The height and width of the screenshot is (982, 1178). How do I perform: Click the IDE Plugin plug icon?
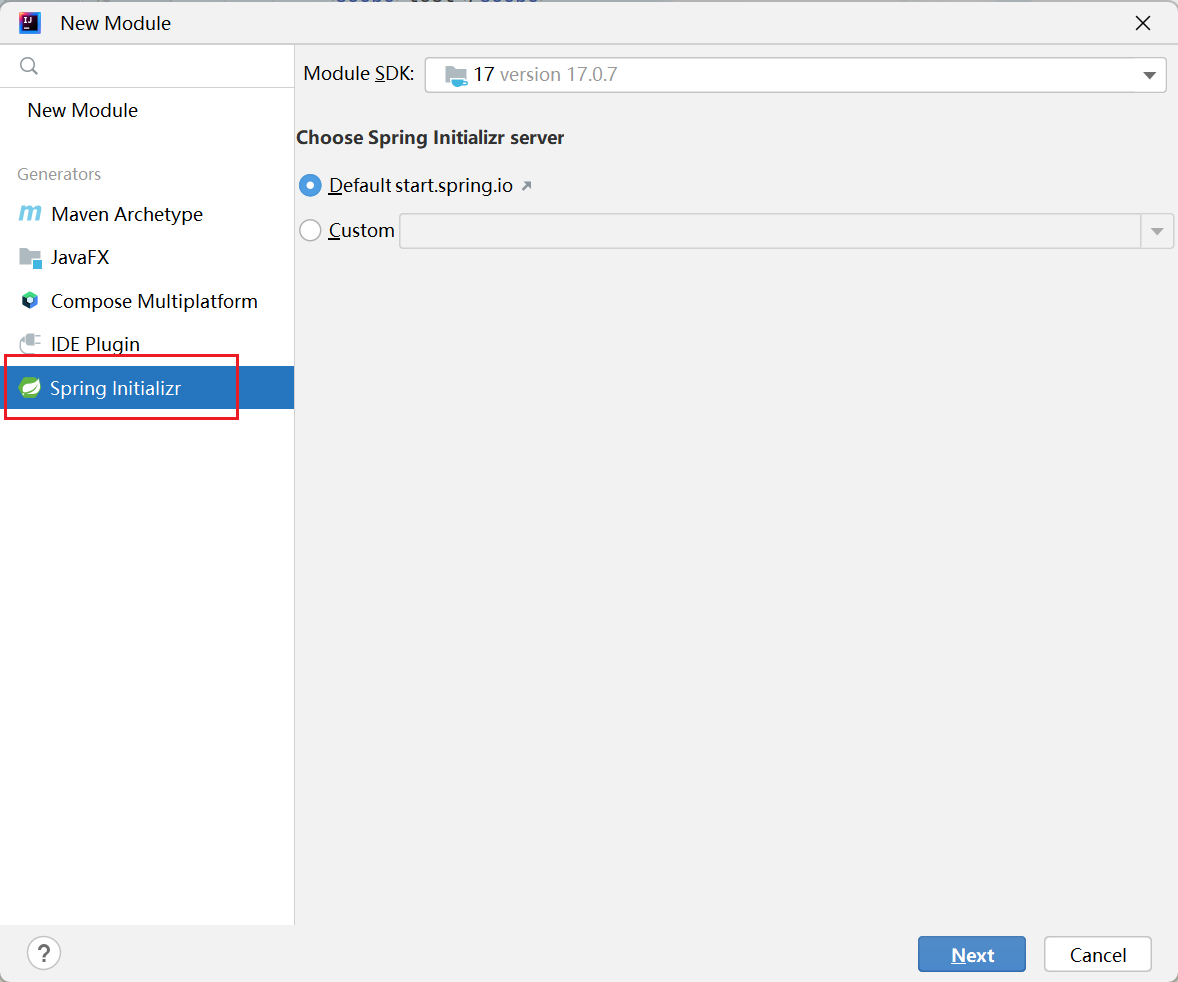pos(30,343)
